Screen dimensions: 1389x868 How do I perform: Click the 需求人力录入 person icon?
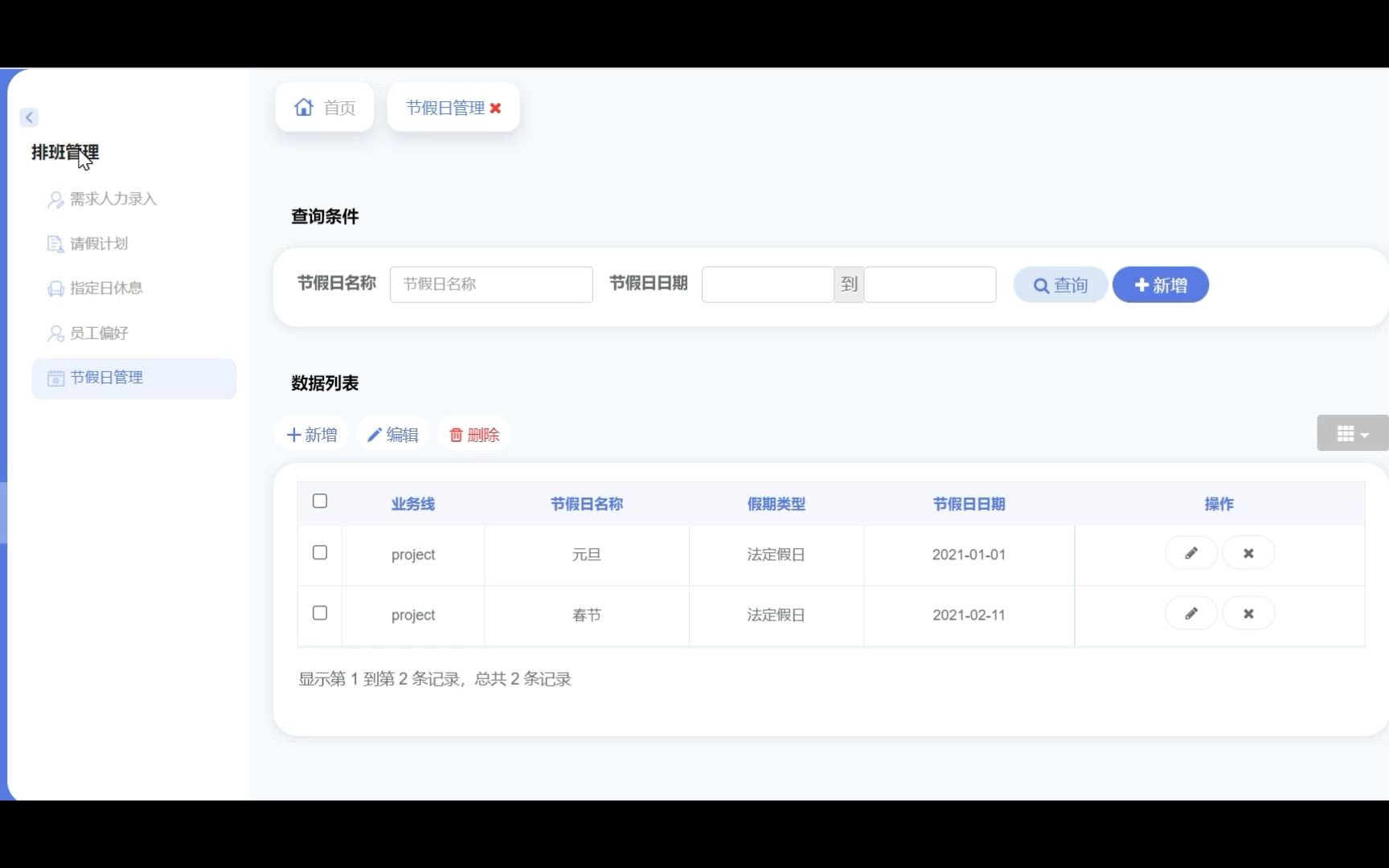pos(55,199)
